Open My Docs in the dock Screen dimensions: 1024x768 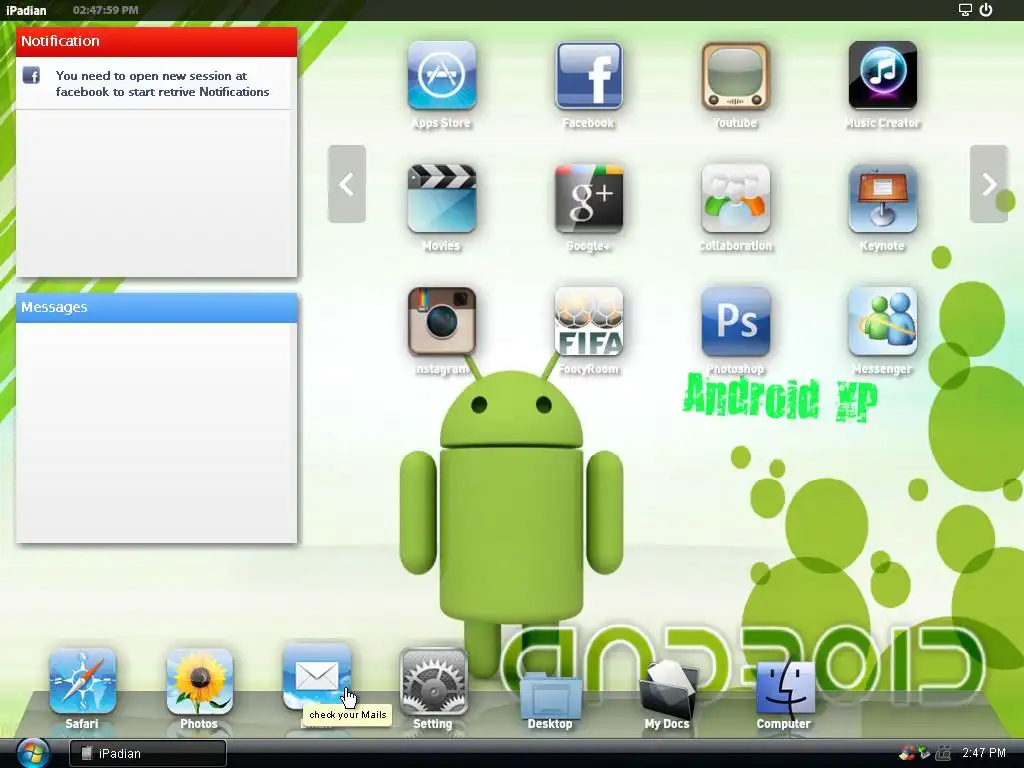tap(667, 688)
